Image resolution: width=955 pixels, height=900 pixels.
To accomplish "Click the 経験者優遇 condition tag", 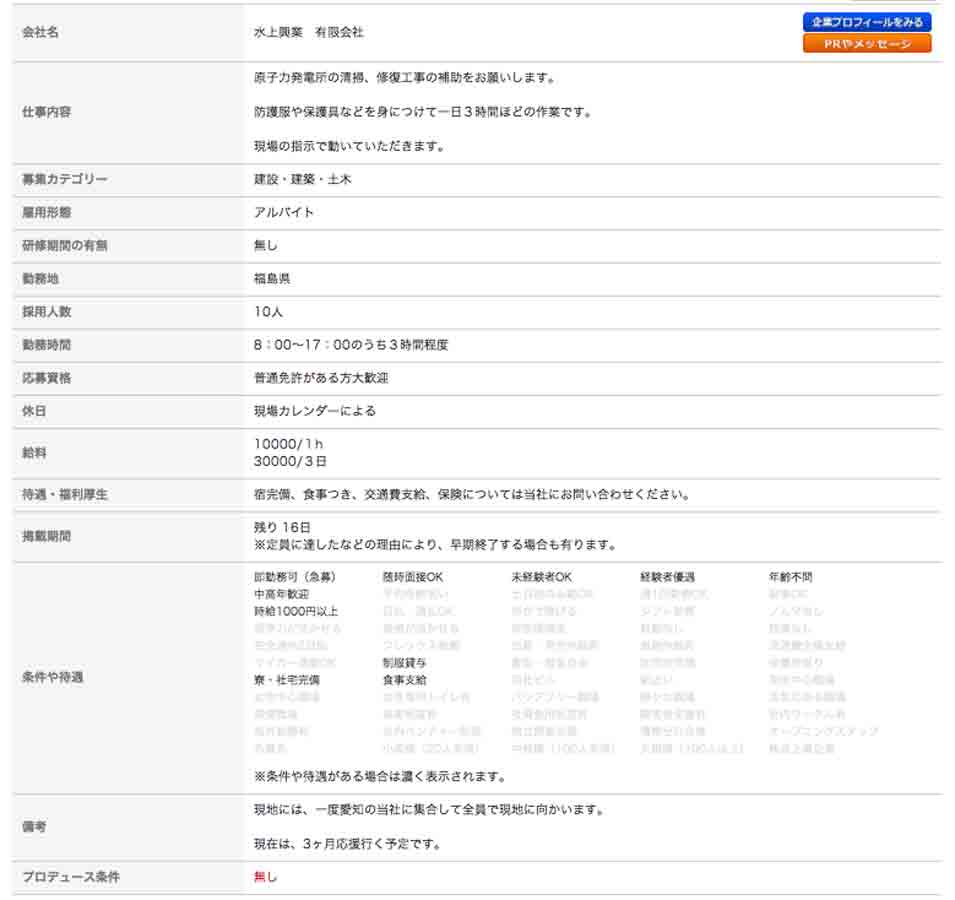I will click(667, 577).
